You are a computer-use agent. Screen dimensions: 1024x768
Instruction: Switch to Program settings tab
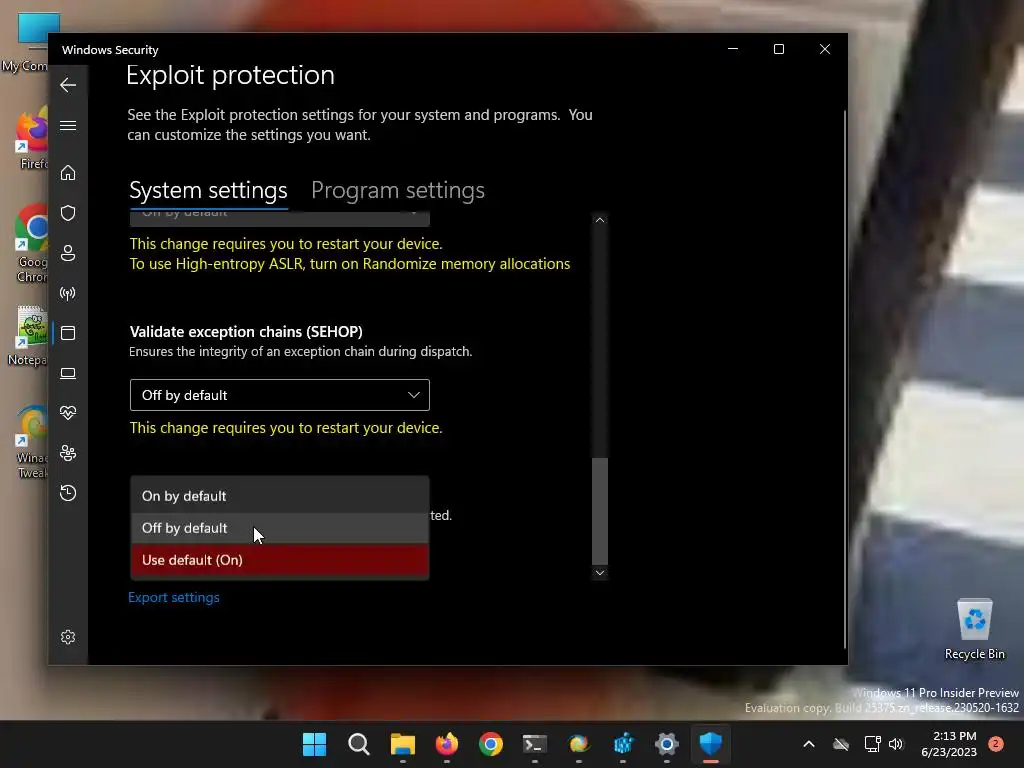(398, 191)
